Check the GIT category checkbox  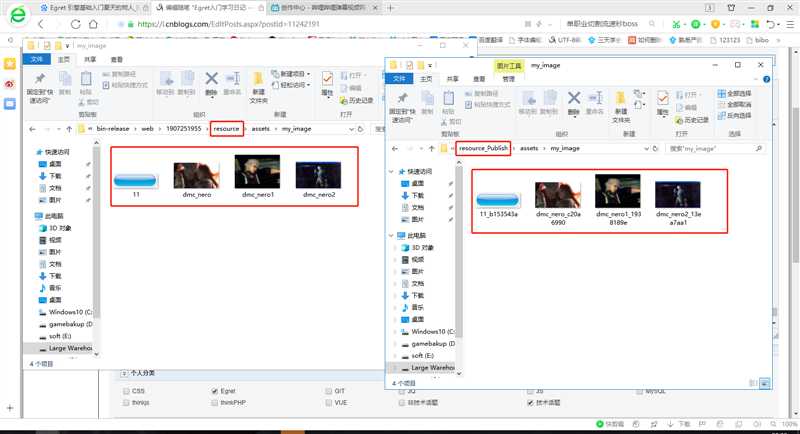click(329, 391)
